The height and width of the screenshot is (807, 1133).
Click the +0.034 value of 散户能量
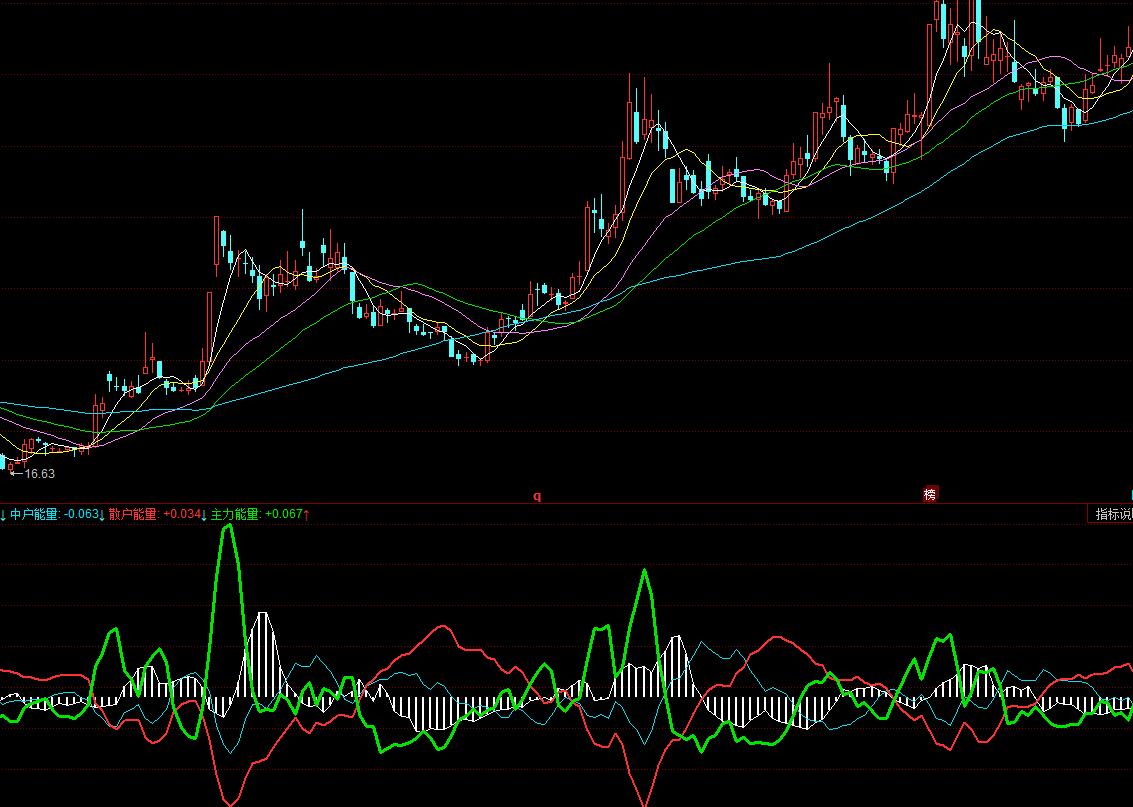click(181, 515)
